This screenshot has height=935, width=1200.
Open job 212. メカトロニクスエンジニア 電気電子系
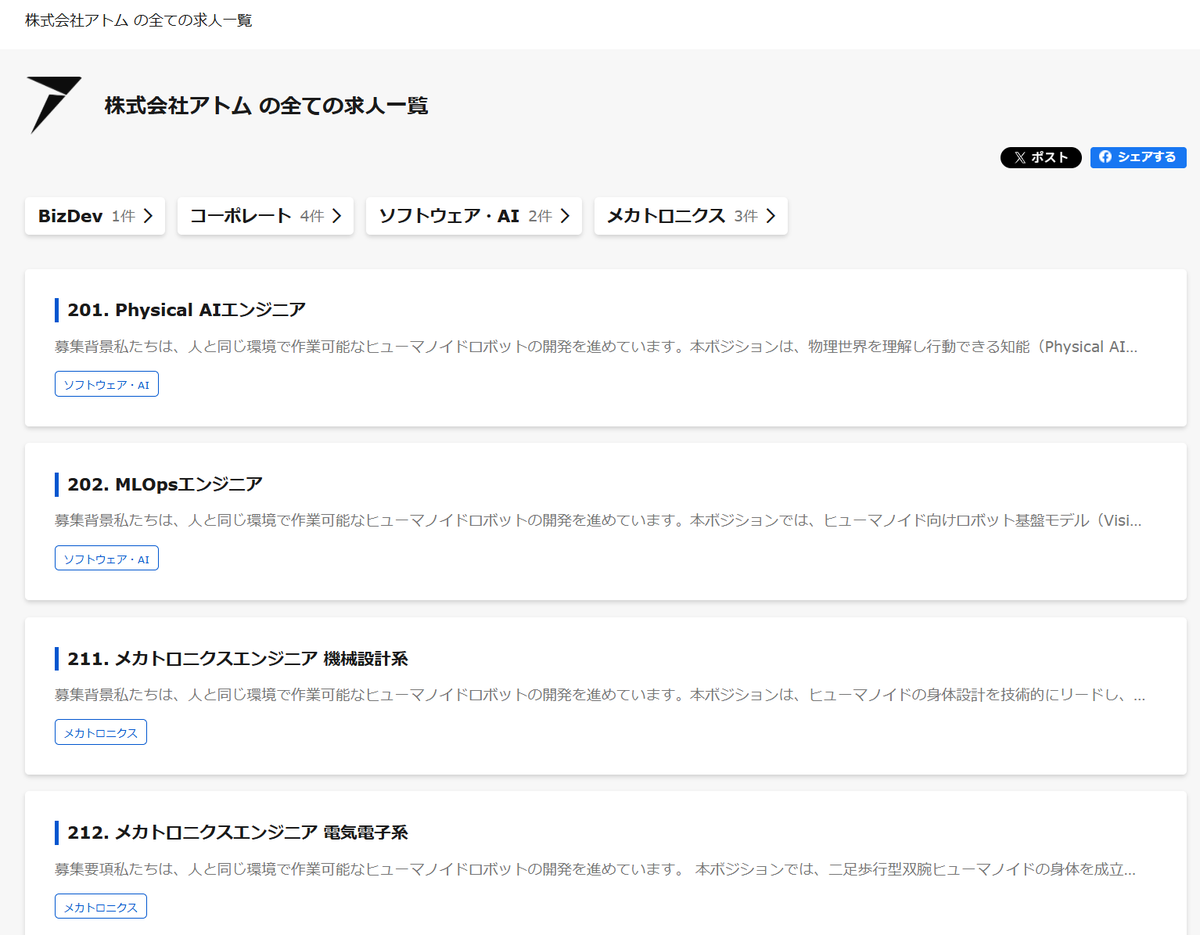pyautogui.click(x=238, y=833)
